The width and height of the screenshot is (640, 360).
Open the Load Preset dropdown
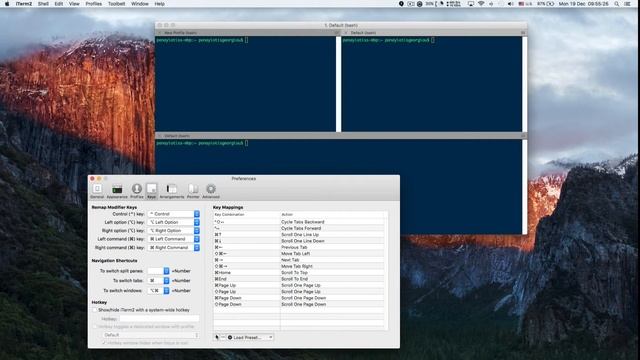250,337
